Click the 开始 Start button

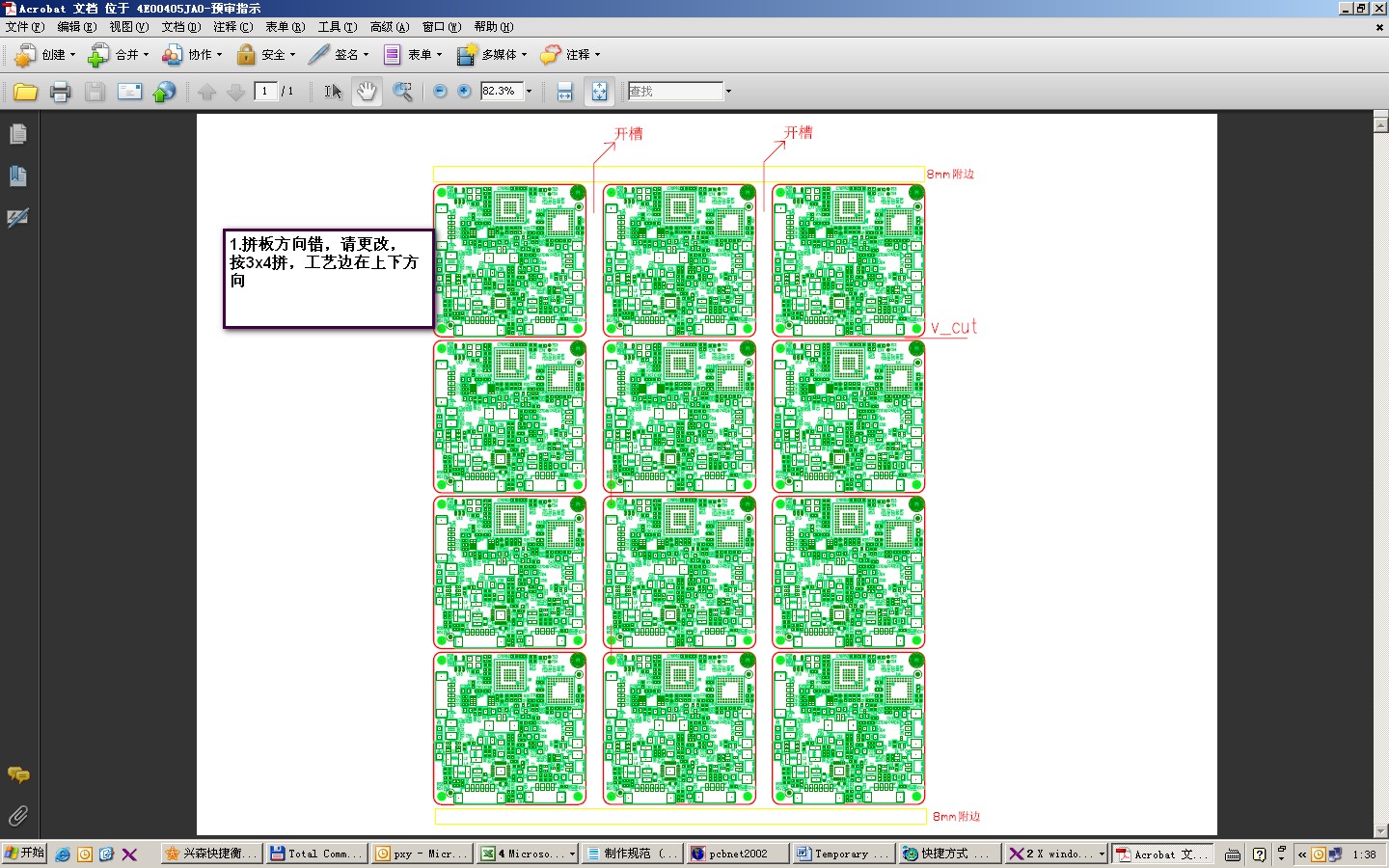click(x=24, y=854)
